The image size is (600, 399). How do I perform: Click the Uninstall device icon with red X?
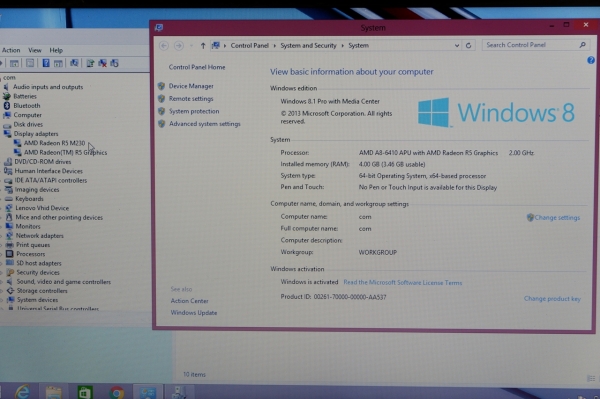click(x=103, y=63)
